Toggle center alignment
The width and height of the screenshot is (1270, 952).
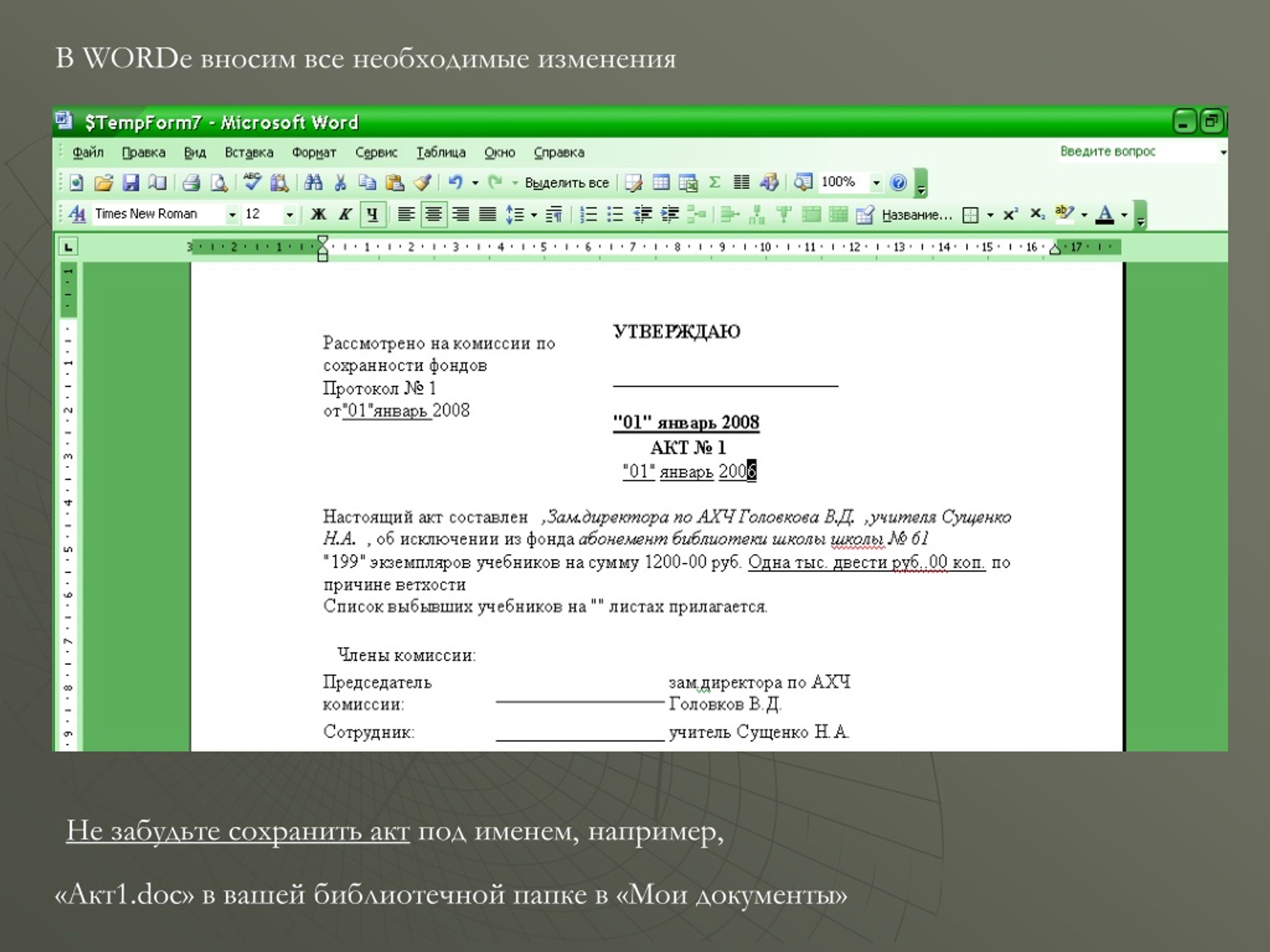[x=434, y=215]
